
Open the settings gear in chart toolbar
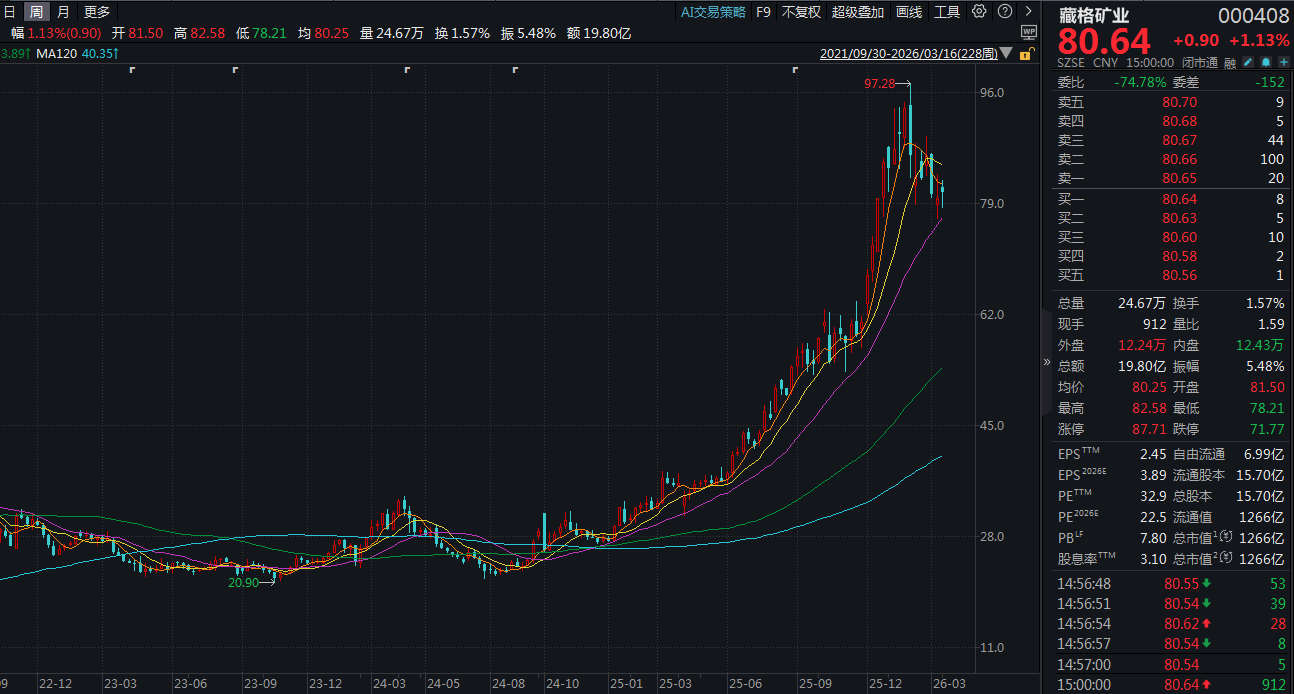pos(979,12)
